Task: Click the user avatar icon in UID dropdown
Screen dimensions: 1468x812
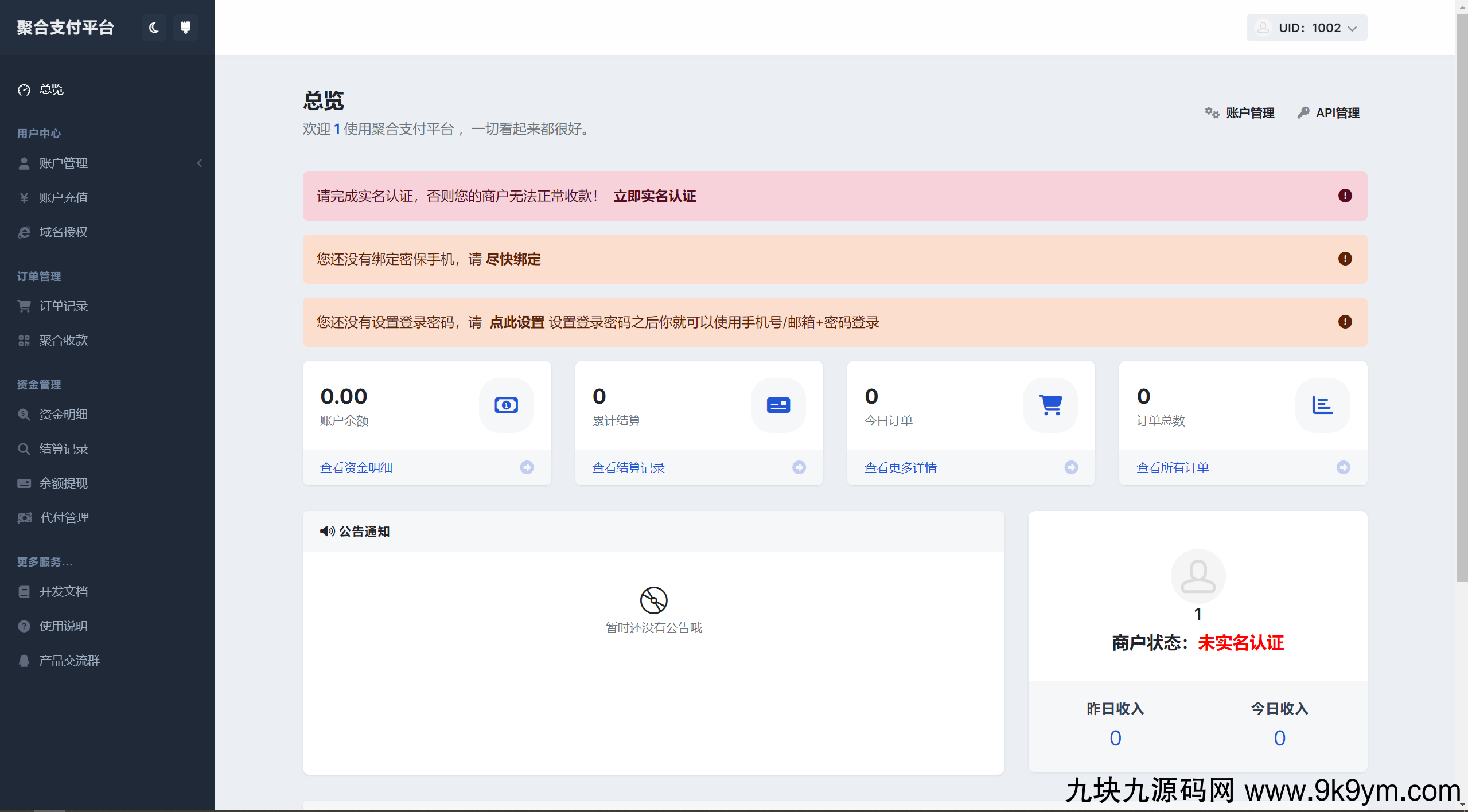Action: pyautogui.click(x=1263, y=28)
